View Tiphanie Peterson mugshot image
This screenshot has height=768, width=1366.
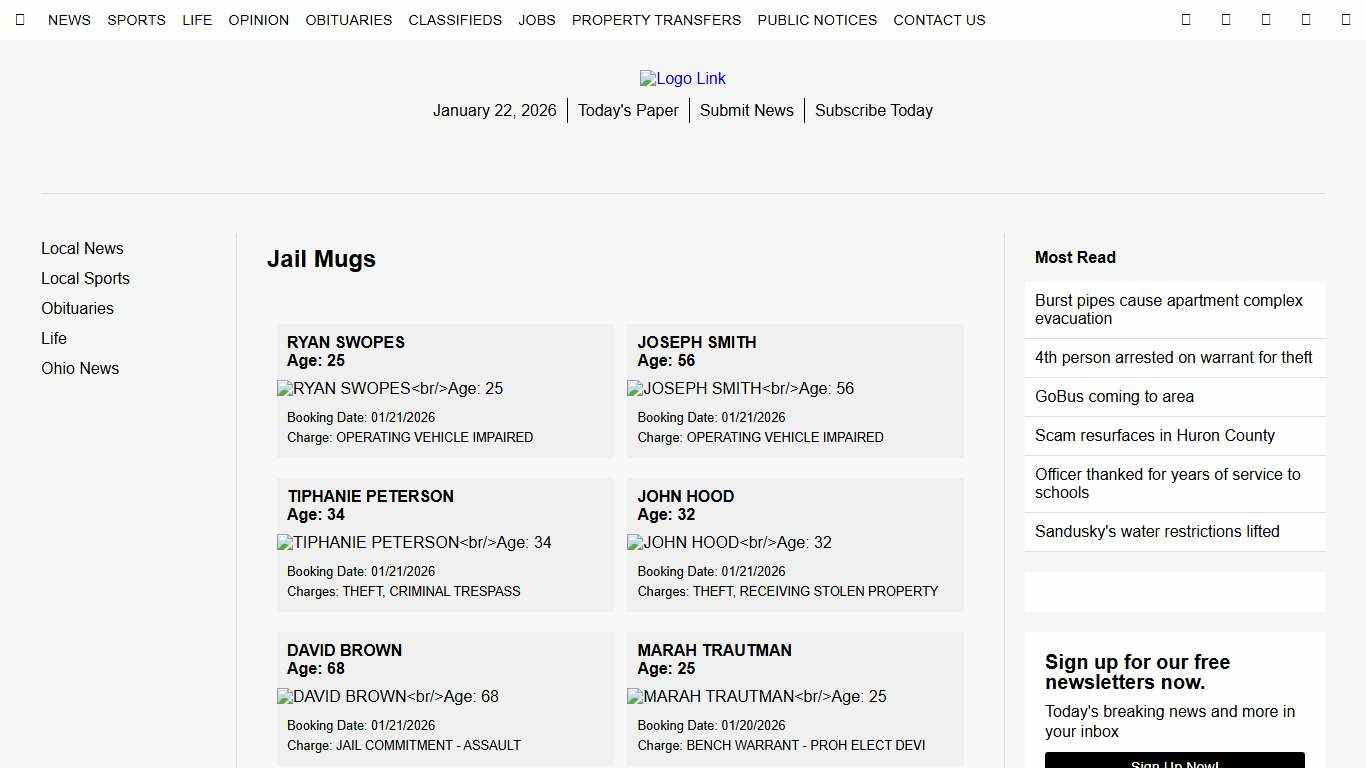(414, 543)
